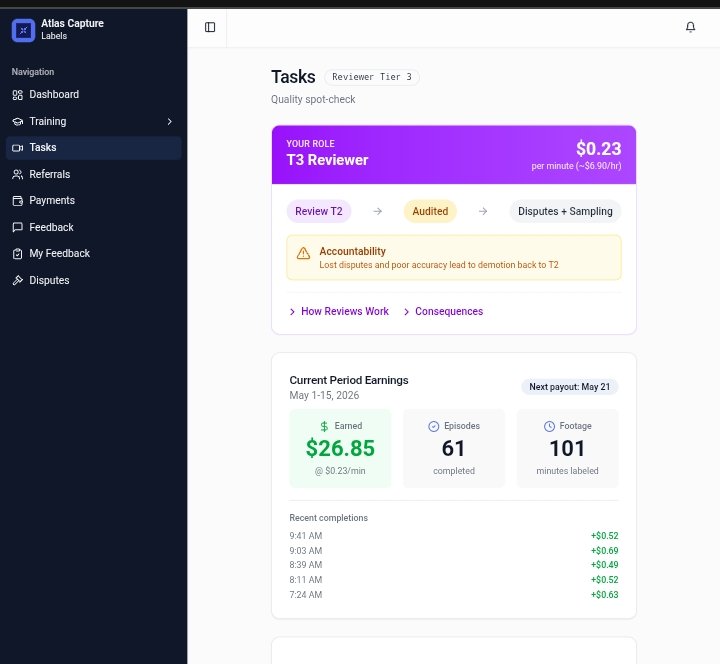Open My Feedback in the sidebar
The image size is (720, 664).
click(94, 253)
